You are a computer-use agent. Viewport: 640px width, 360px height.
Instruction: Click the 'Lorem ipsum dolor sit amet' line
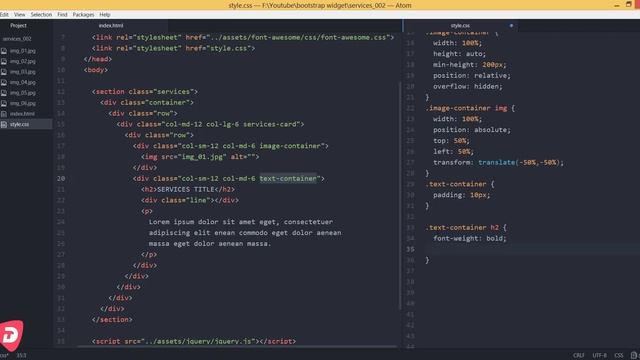[x=241, y=222]
